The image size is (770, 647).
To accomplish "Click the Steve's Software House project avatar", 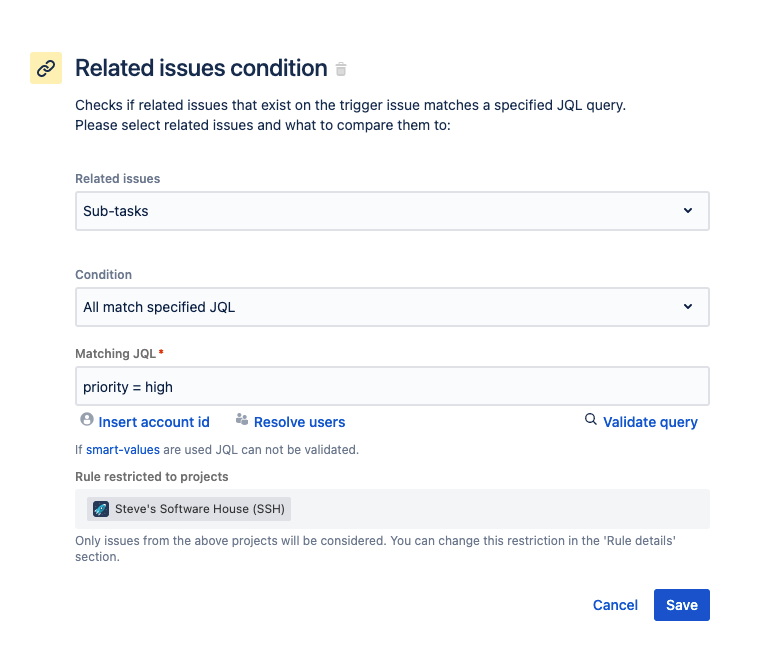I will click(x=101, y=509).
